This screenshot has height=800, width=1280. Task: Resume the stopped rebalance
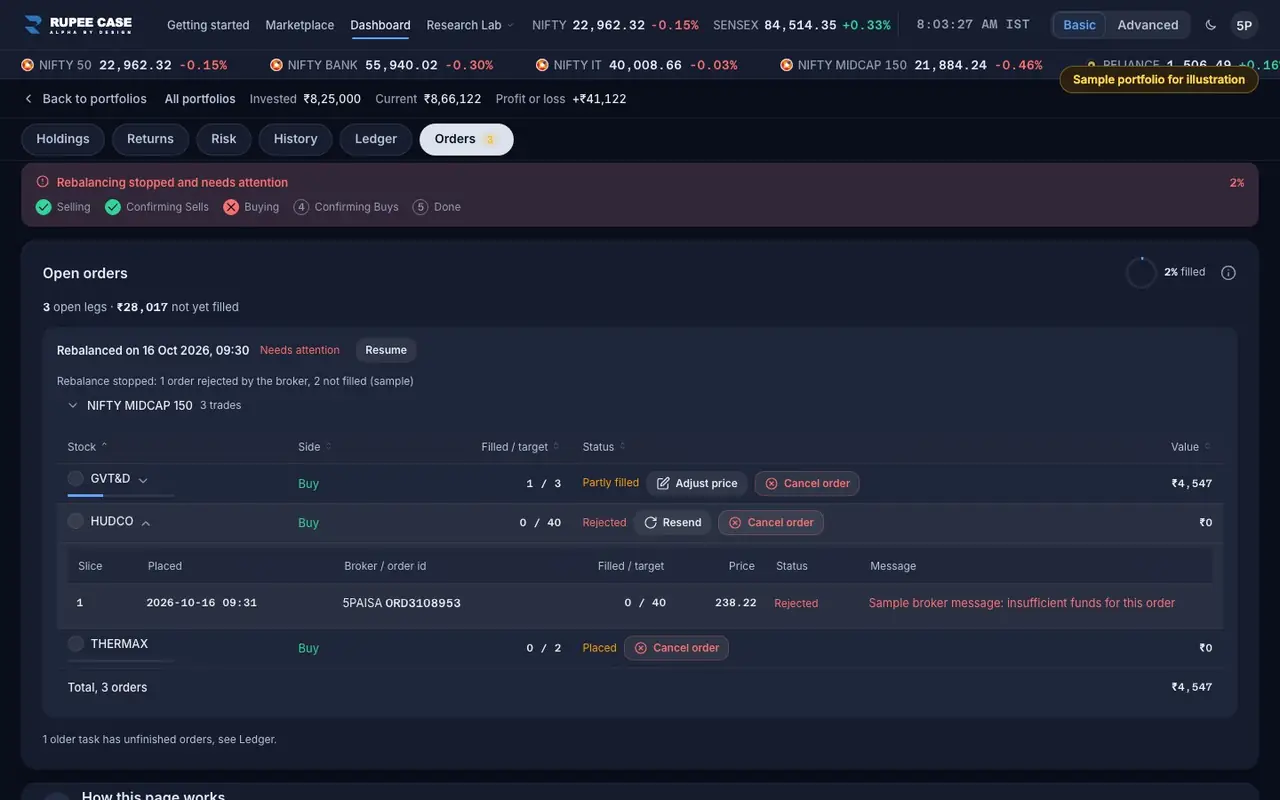386,350
